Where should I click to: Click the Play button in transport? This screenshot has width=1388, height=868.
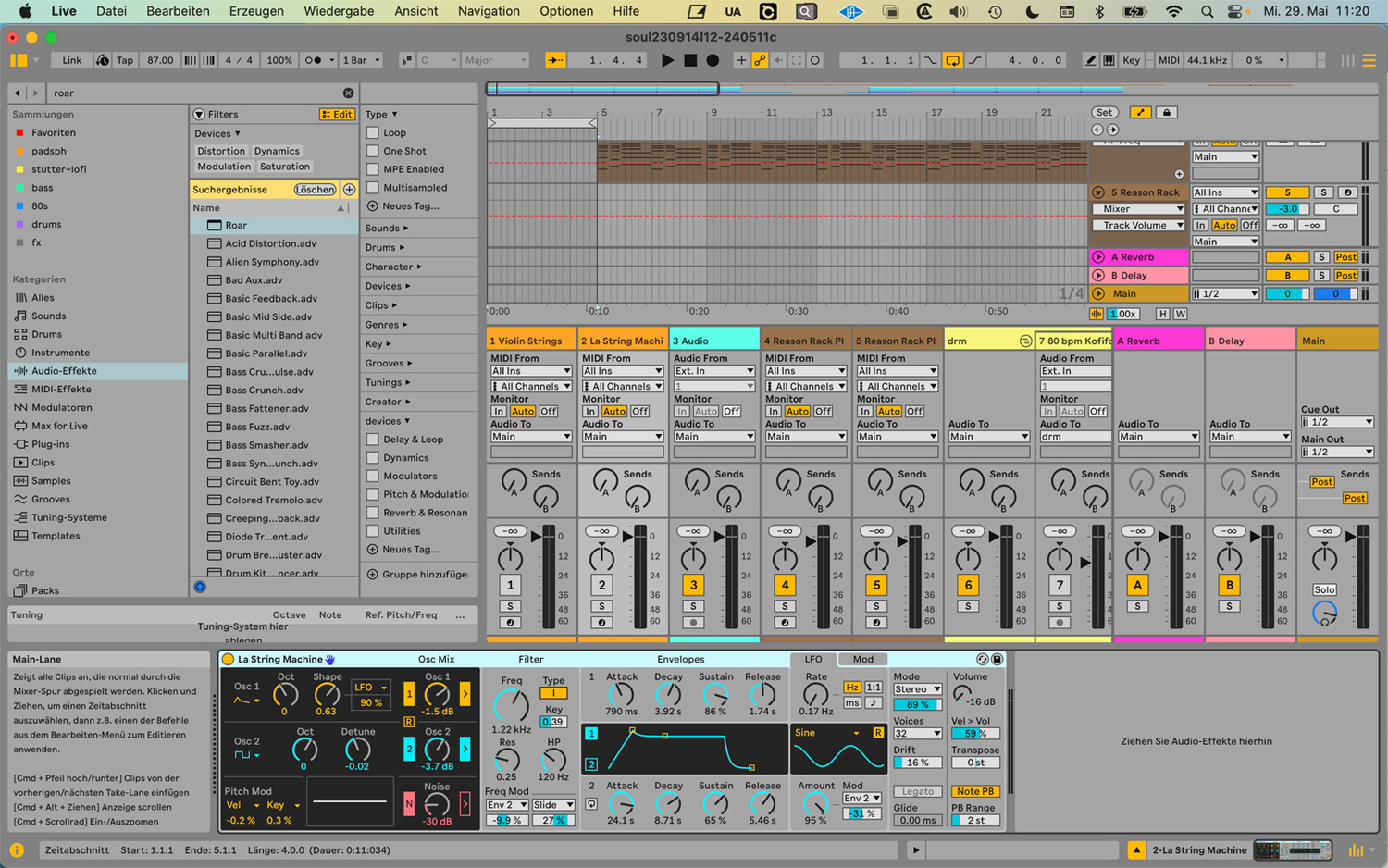pos(667,60)
